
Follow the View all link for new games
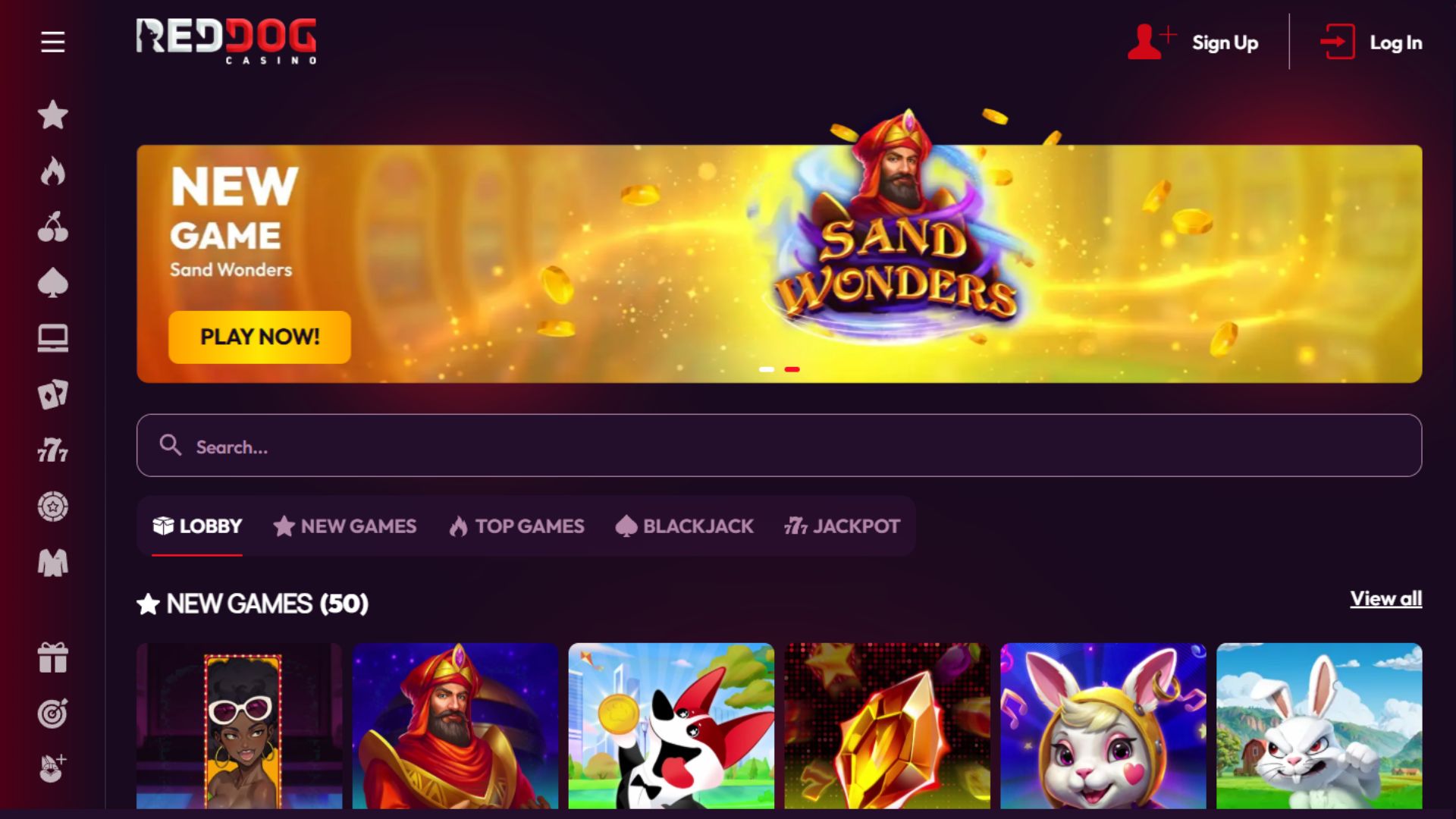1385,599
